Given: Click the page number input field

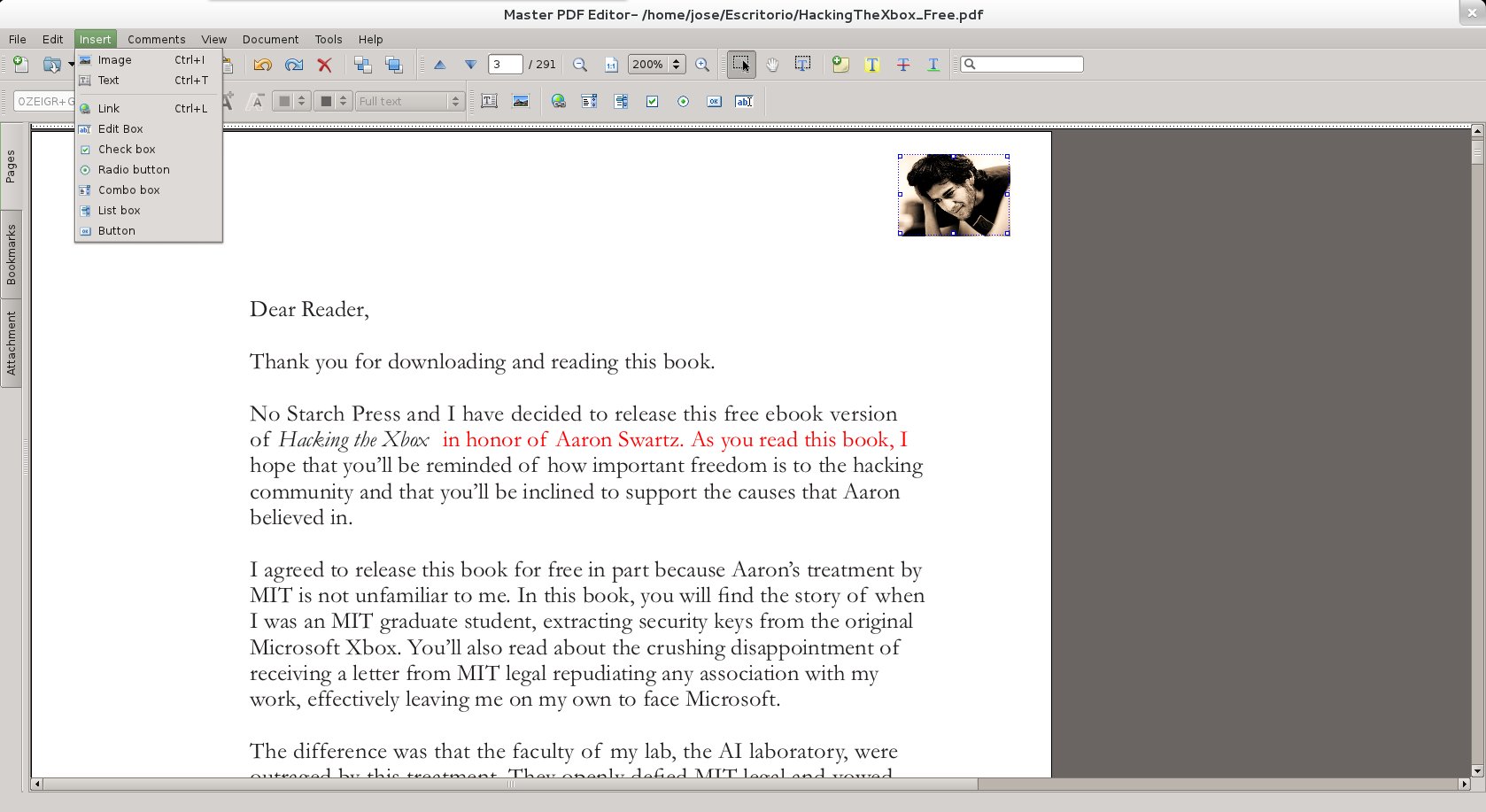Looking at the screenshot, I should coord(506,65).
